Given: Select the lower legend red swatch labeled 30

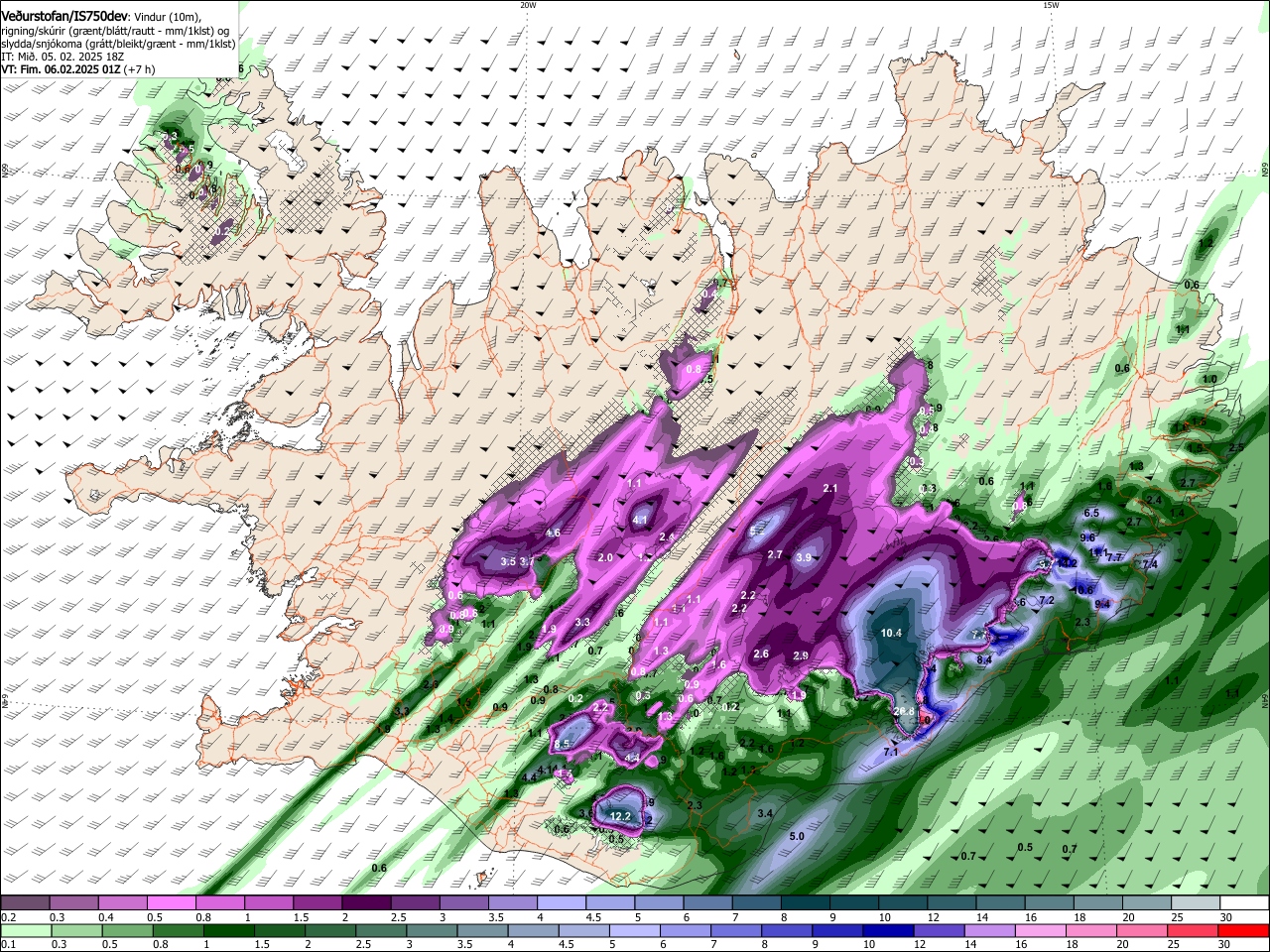Looking at the screenshot, I should coord(1244,930).
